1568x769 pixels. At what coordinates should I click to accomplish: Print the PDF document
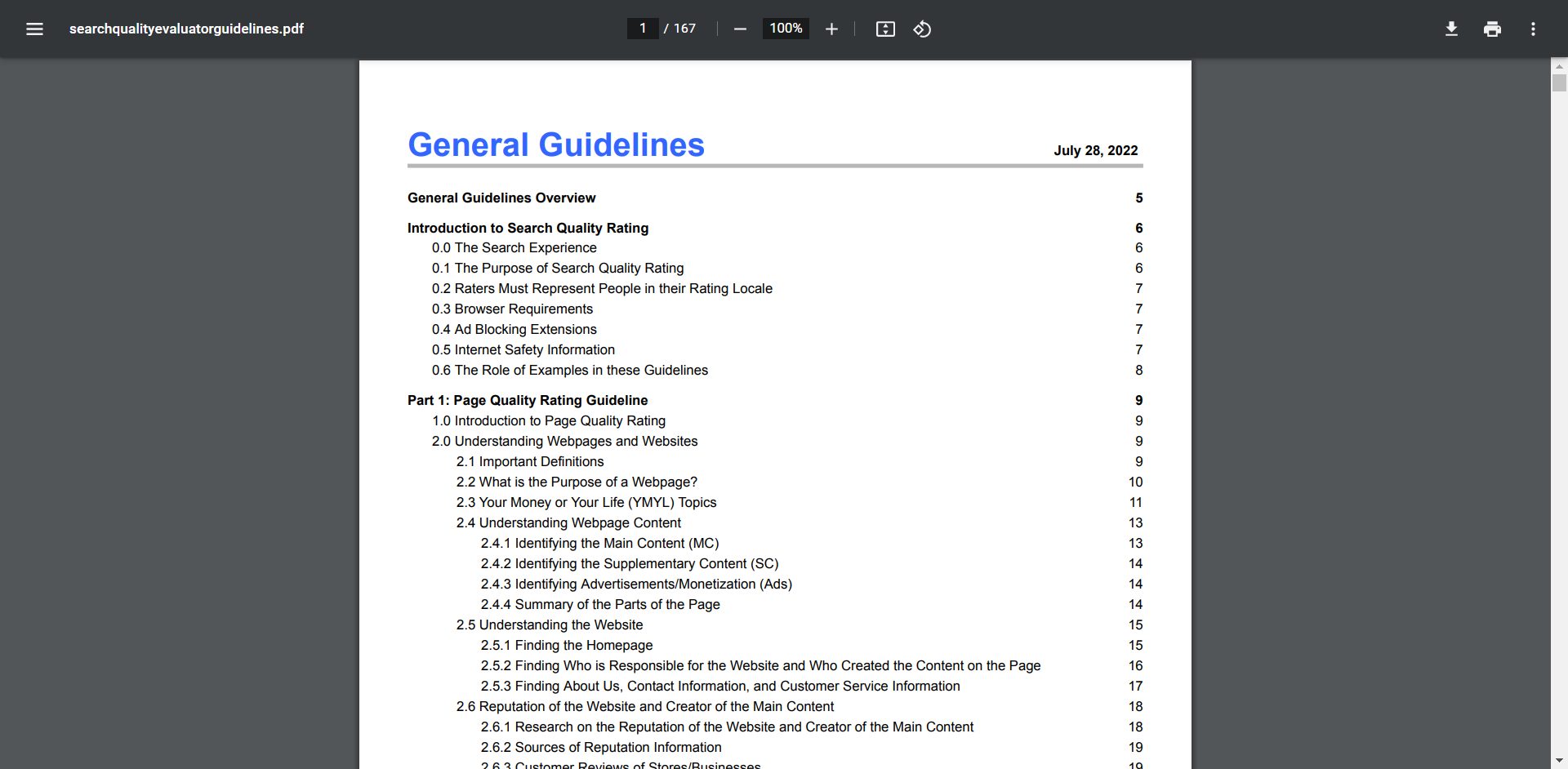point(1492,29)
